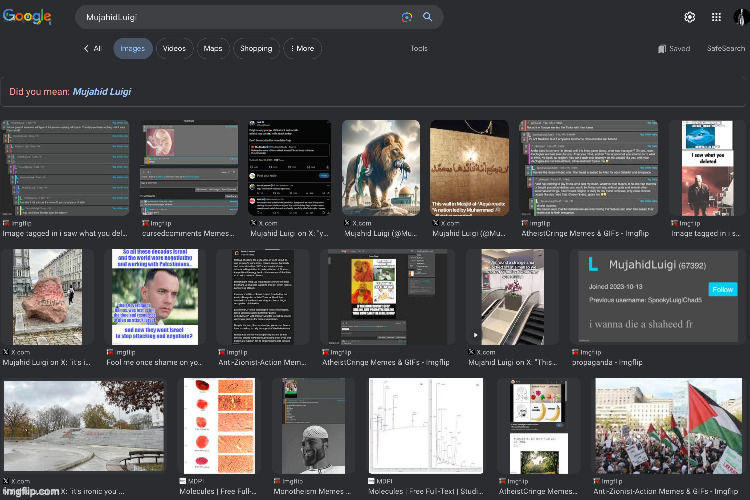Viewport: 750px width, 500px height.
Task: Open the black tweet screenshot thumbnail
Action: pos(289,167)
